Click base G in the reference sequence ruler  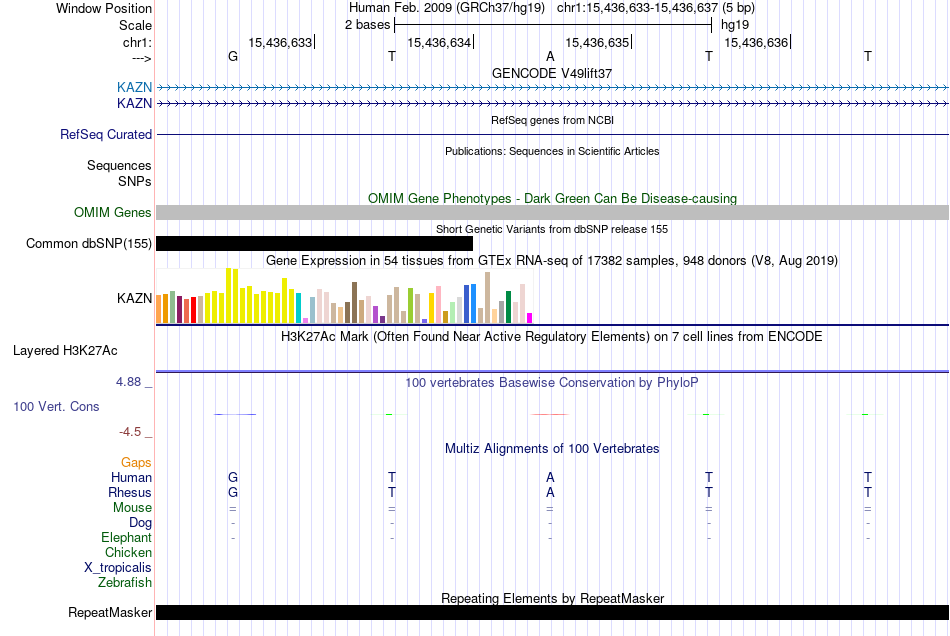(233, 56)
